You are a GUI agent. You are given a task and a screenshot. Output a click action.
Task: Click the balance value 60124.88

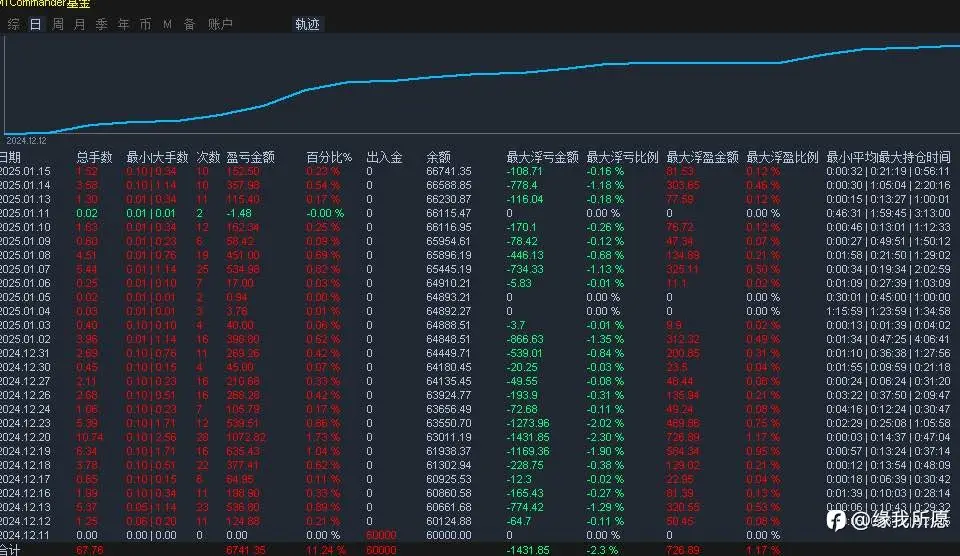click(x=449, y=521)
